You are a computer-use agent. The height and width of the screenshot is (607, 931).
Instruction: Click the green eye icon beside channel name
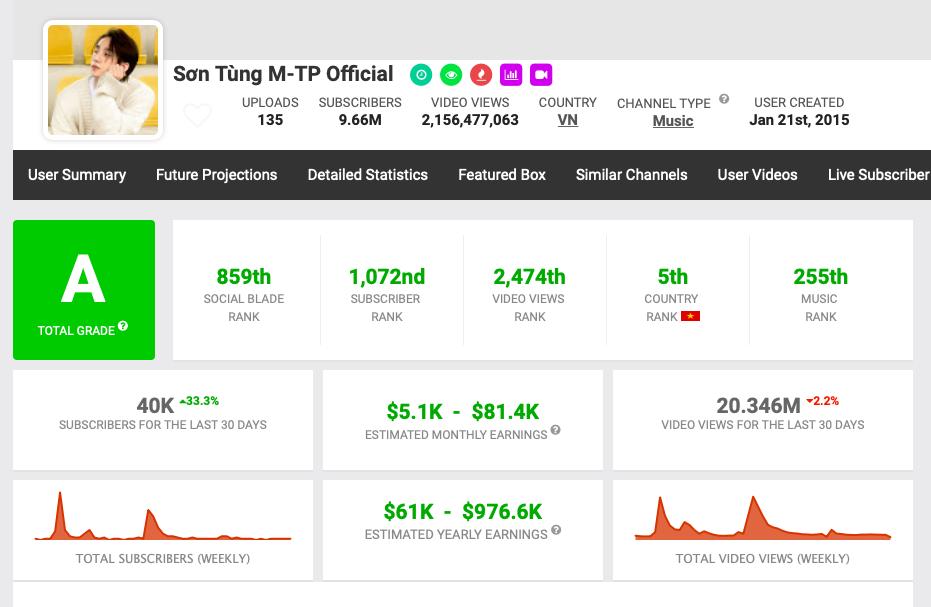click(451, 75)
